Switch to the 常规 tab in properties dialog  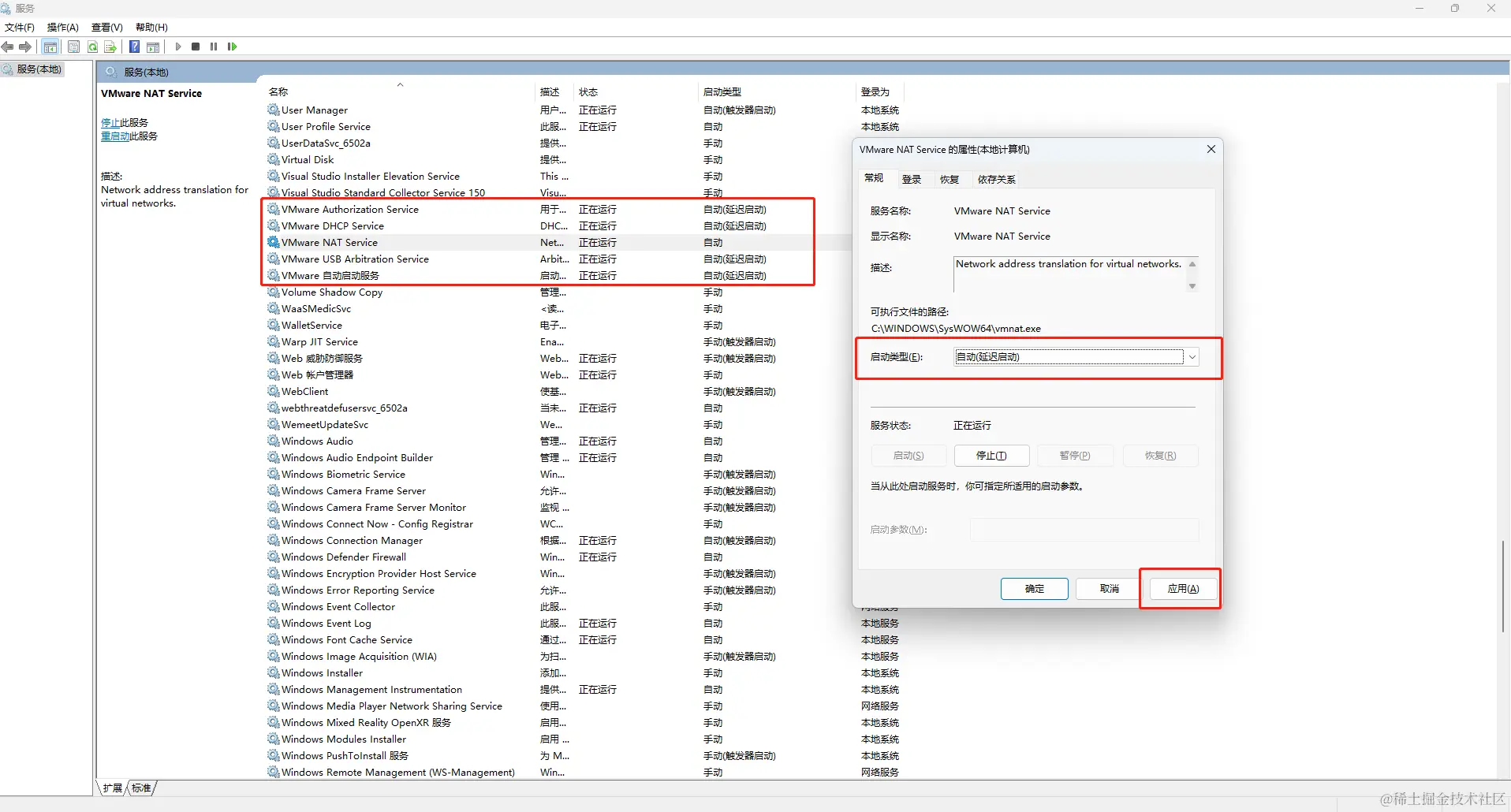pyautogui.click(x=874, y=178)
